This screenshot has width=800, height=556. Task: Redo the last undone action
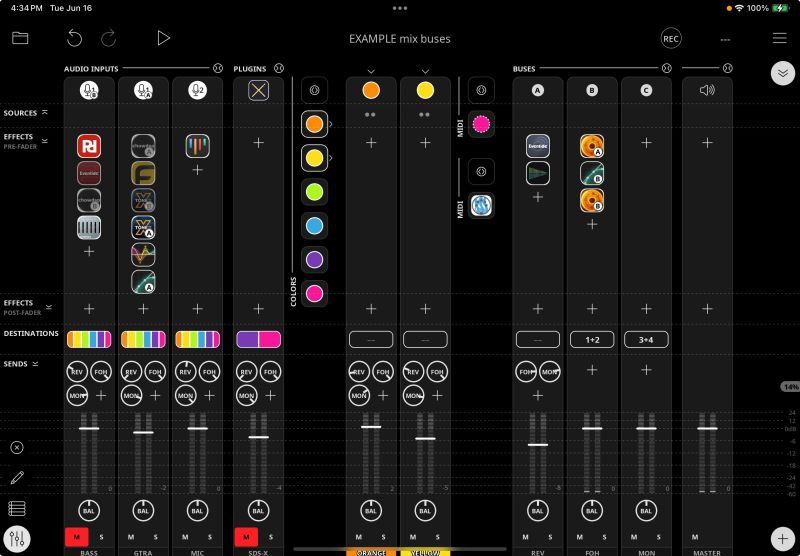108,38
